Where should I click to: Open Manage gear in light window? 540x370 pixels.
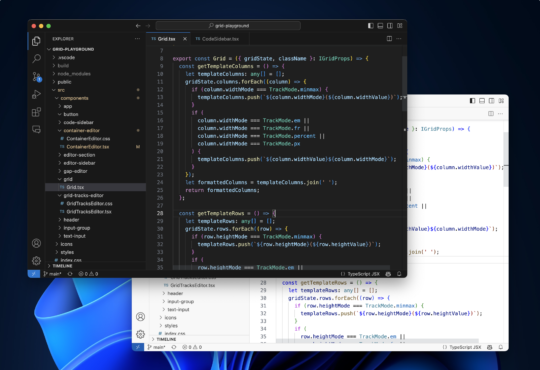click(140, 334)
